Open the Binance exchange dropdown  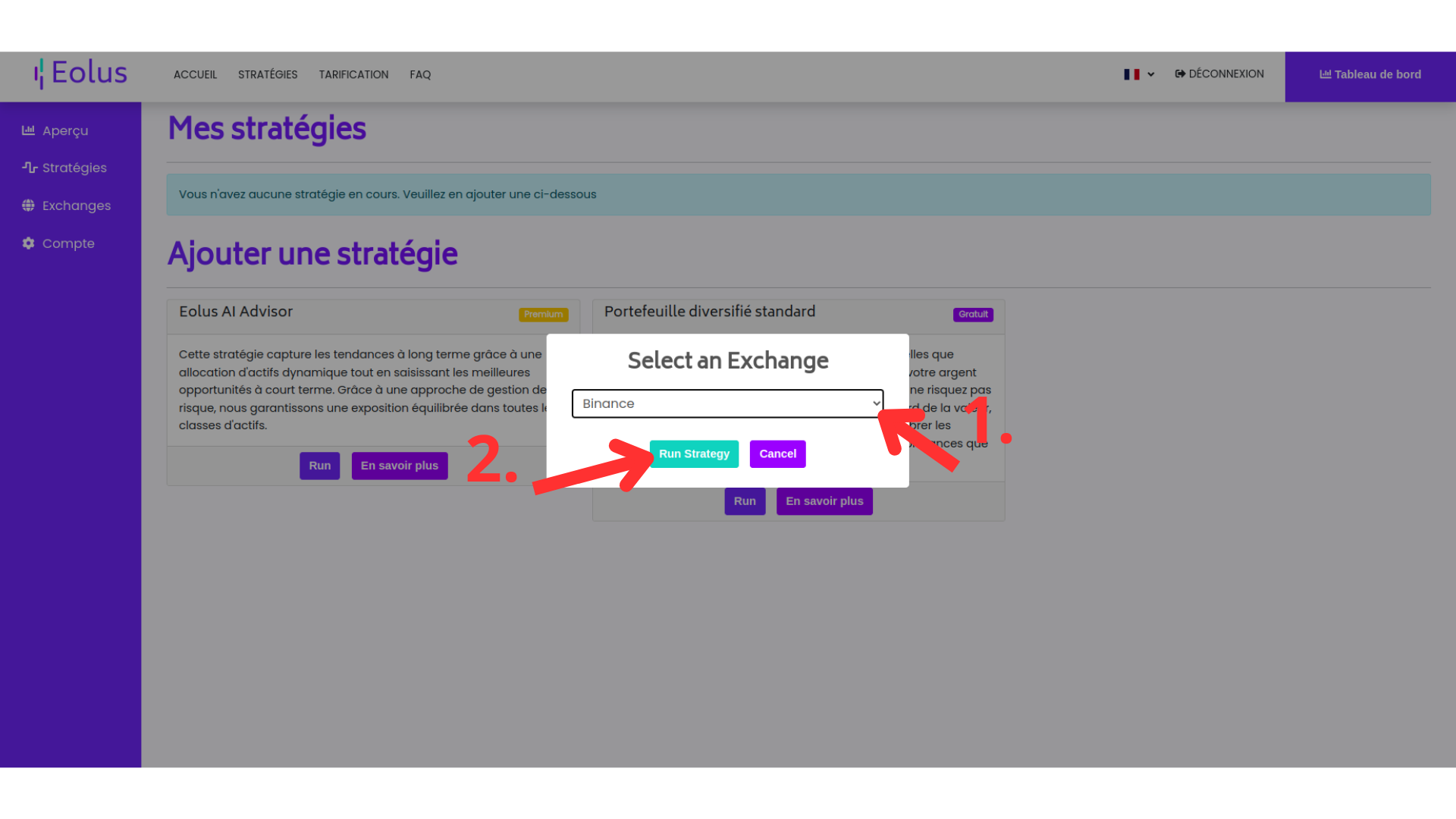click(727, 403)
